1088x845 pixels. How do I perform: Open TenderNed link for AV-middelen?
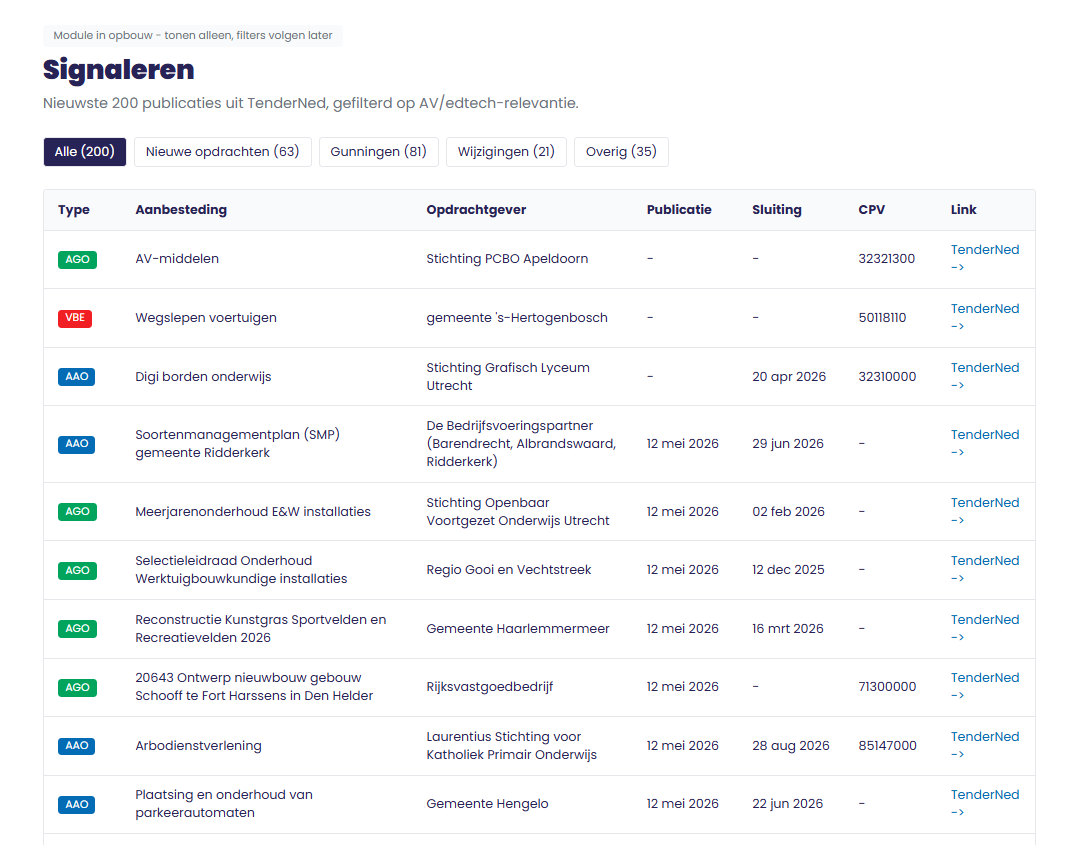click(x=985, y=258)
